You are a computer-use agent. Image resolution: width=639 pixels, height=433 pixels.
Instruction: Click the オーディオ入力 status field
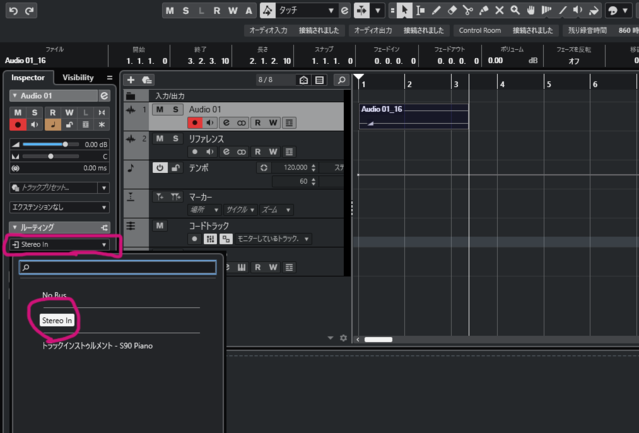click(294, 31)
